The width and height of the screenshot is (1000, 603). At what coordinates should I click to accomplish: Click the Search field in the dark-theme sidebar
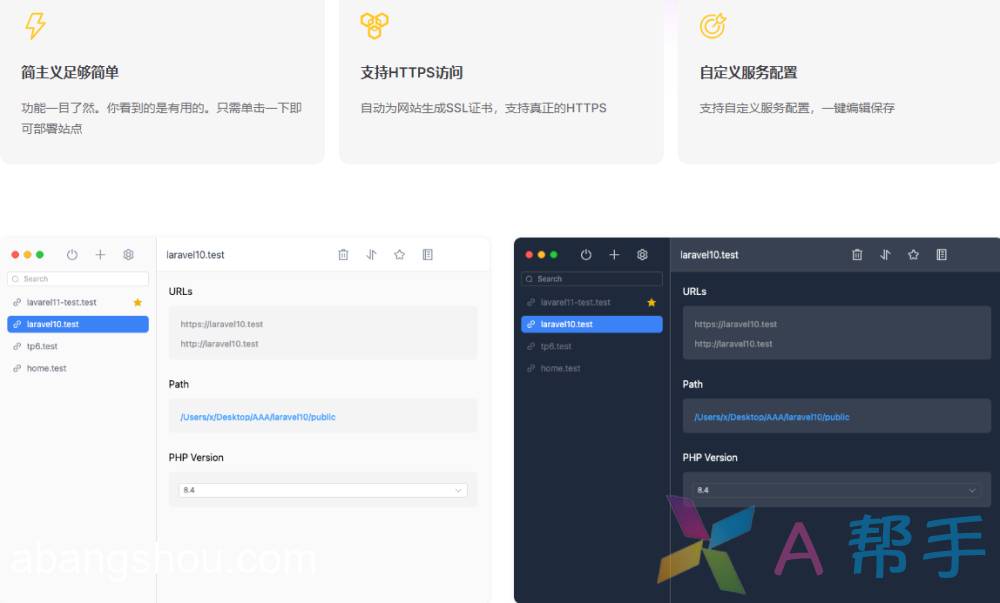pos(592,279)
